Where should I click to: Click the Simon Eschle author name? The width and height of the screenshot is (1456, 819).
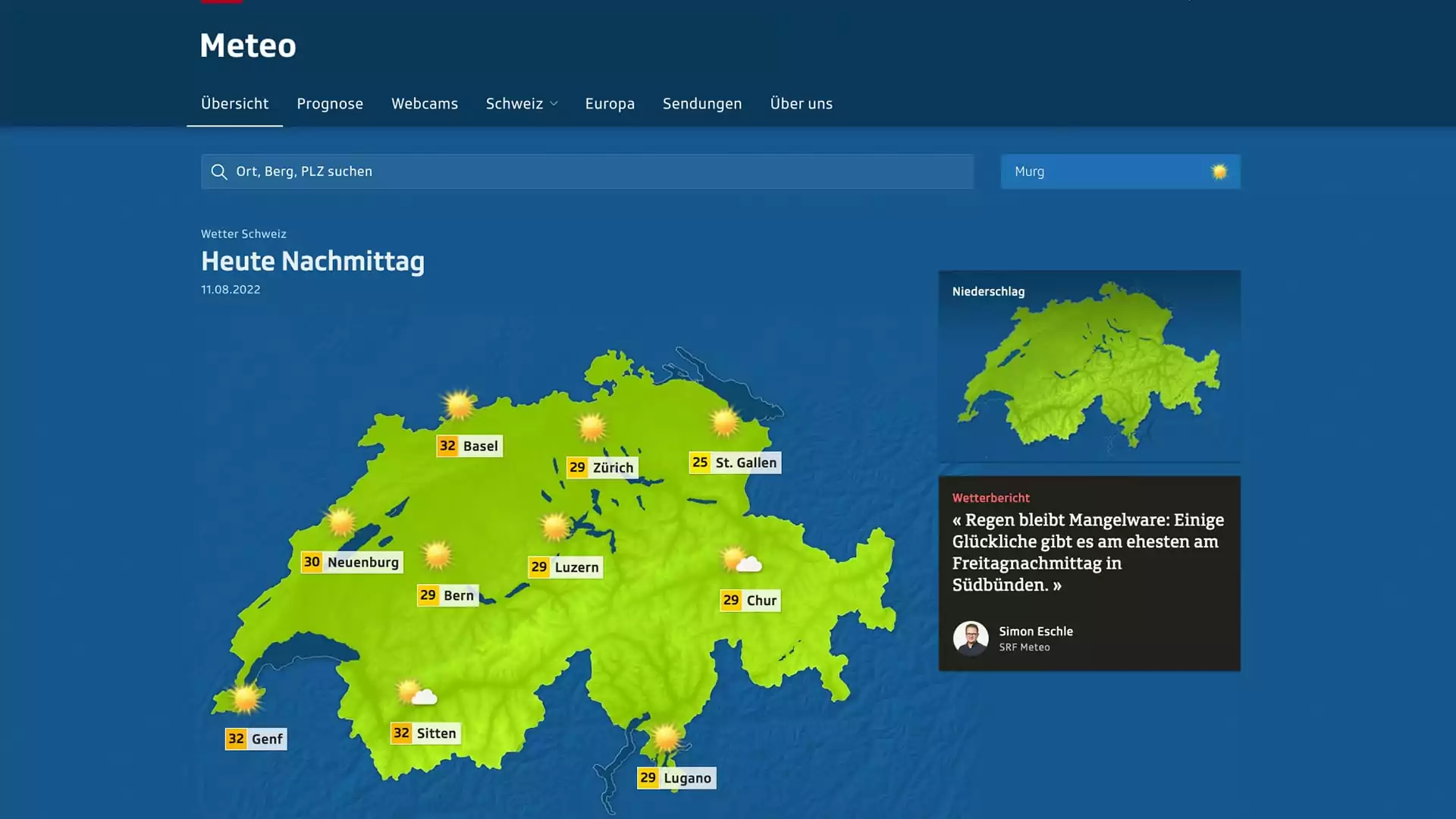click(1036, 632)
